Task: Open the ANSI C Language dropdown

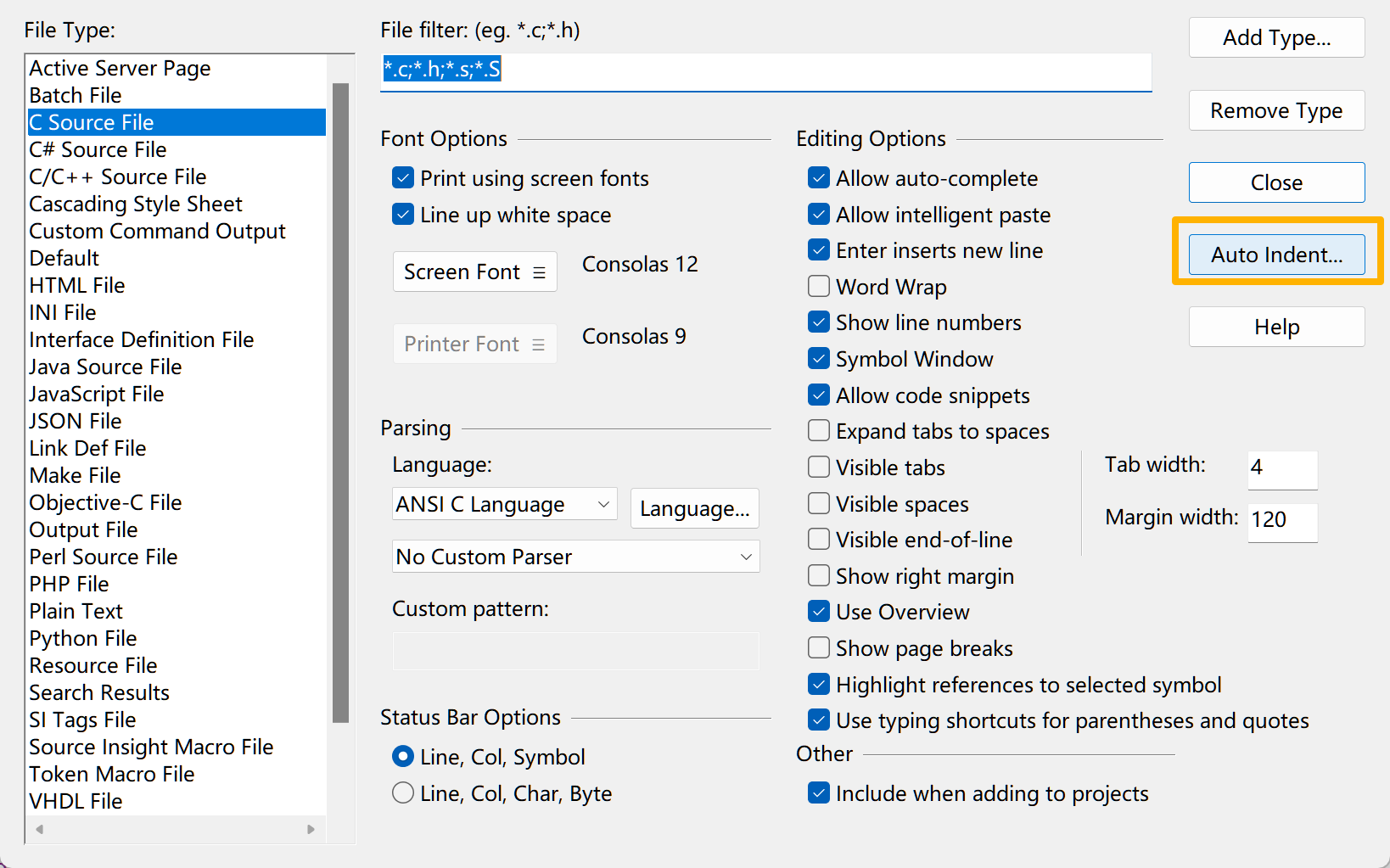Action: (x=505, y=505)
